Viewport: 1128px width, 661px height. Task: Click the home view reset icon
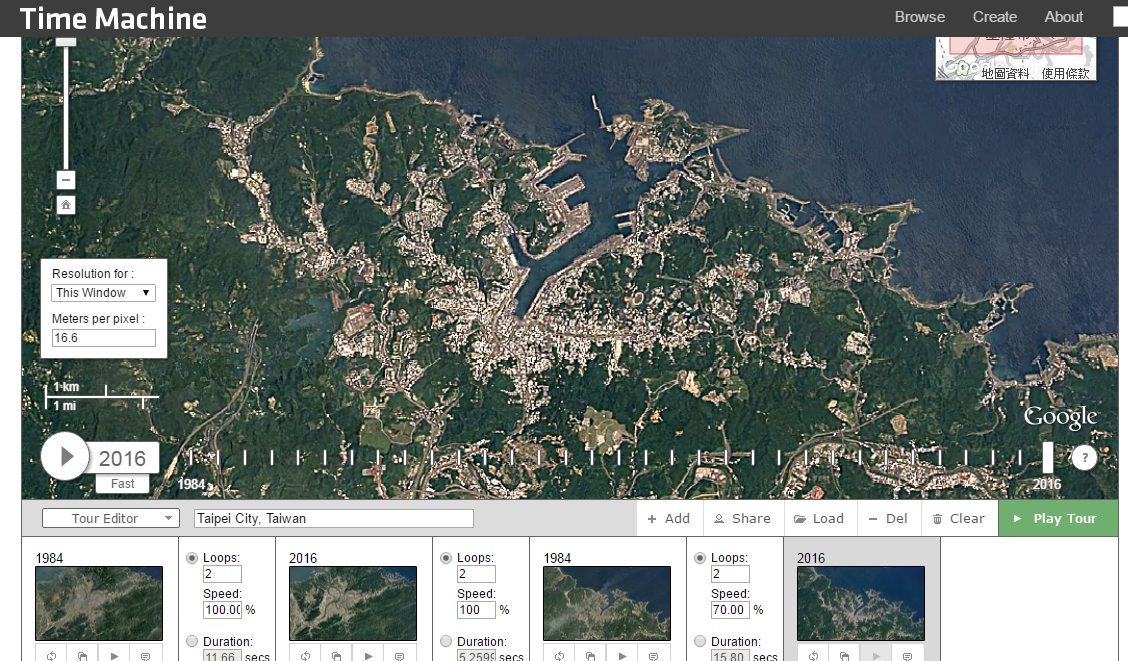[65, 205]
